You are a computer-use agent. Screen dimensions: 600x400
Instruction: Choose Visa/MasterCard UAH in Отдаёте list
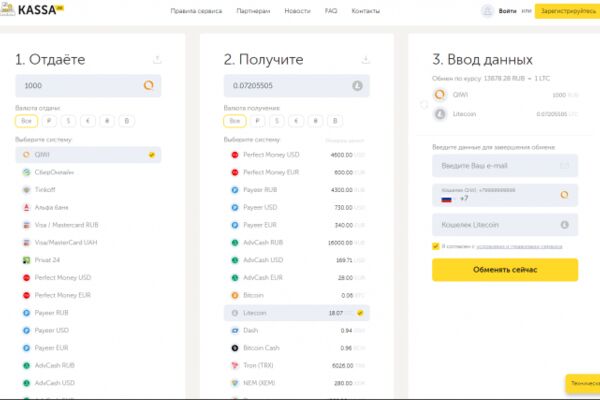point(88,243)
